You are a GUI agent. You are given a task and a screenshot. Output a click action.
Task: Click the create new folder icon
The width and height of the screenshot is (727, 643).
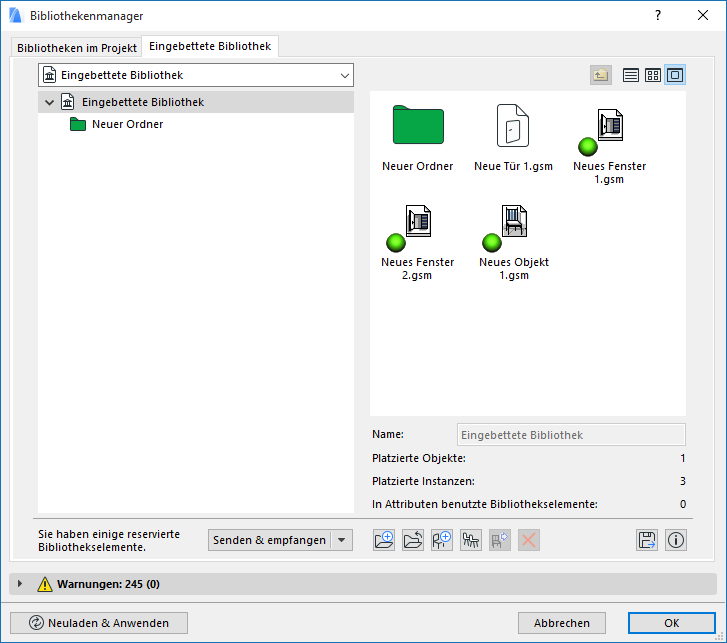tap(384, 540)
